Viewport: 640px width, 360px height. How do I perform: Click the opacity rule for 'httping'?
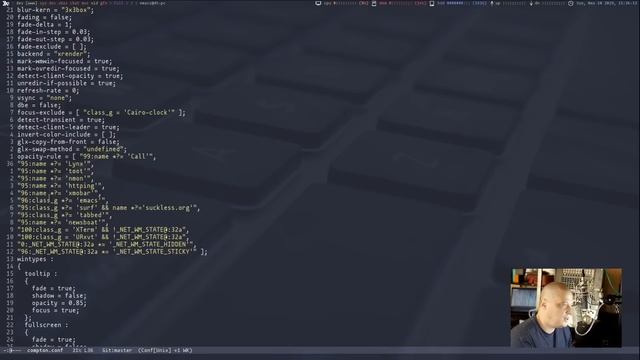coord(60,186)
